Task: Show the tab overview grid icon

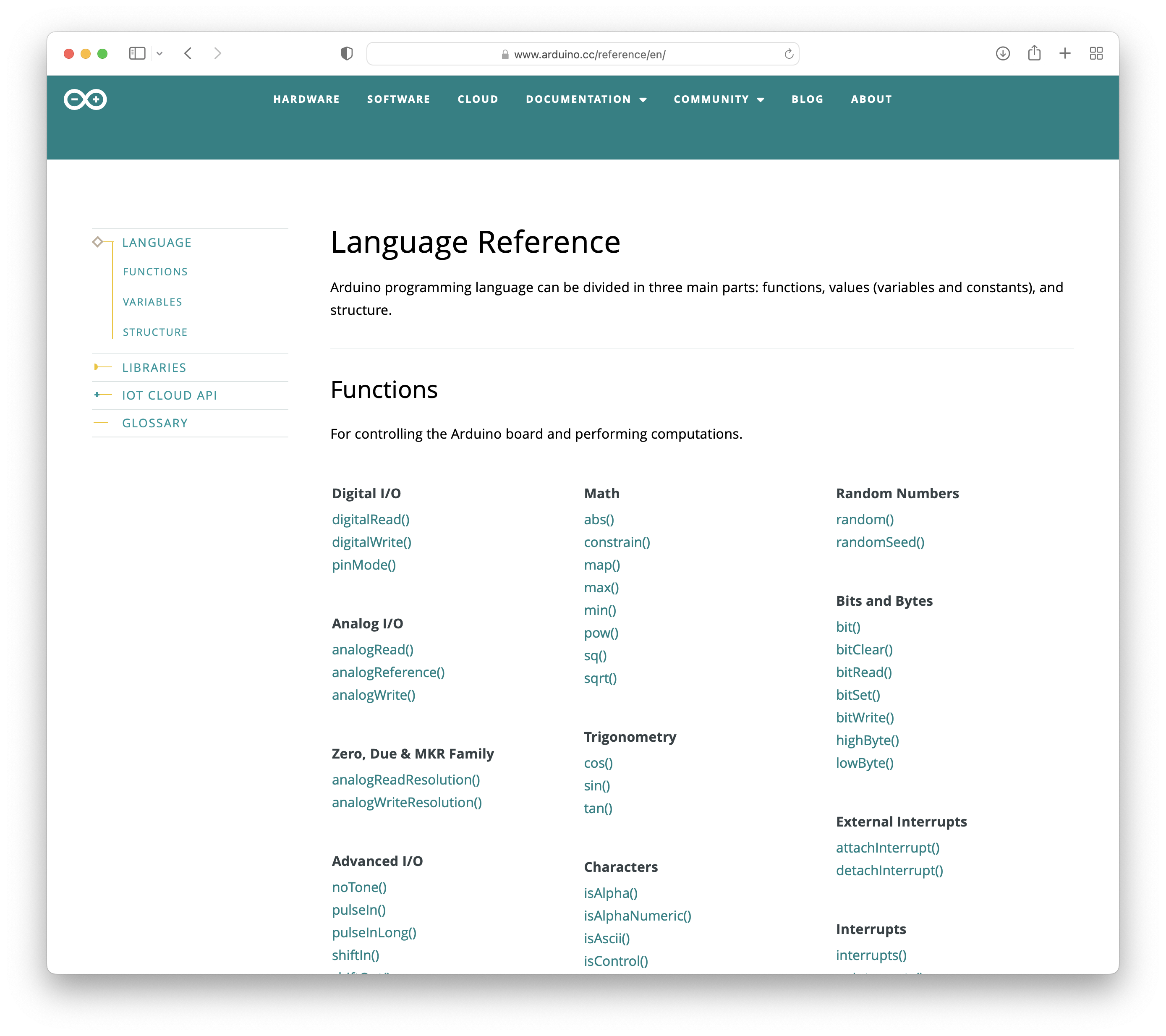Action: click(1096, 54)
